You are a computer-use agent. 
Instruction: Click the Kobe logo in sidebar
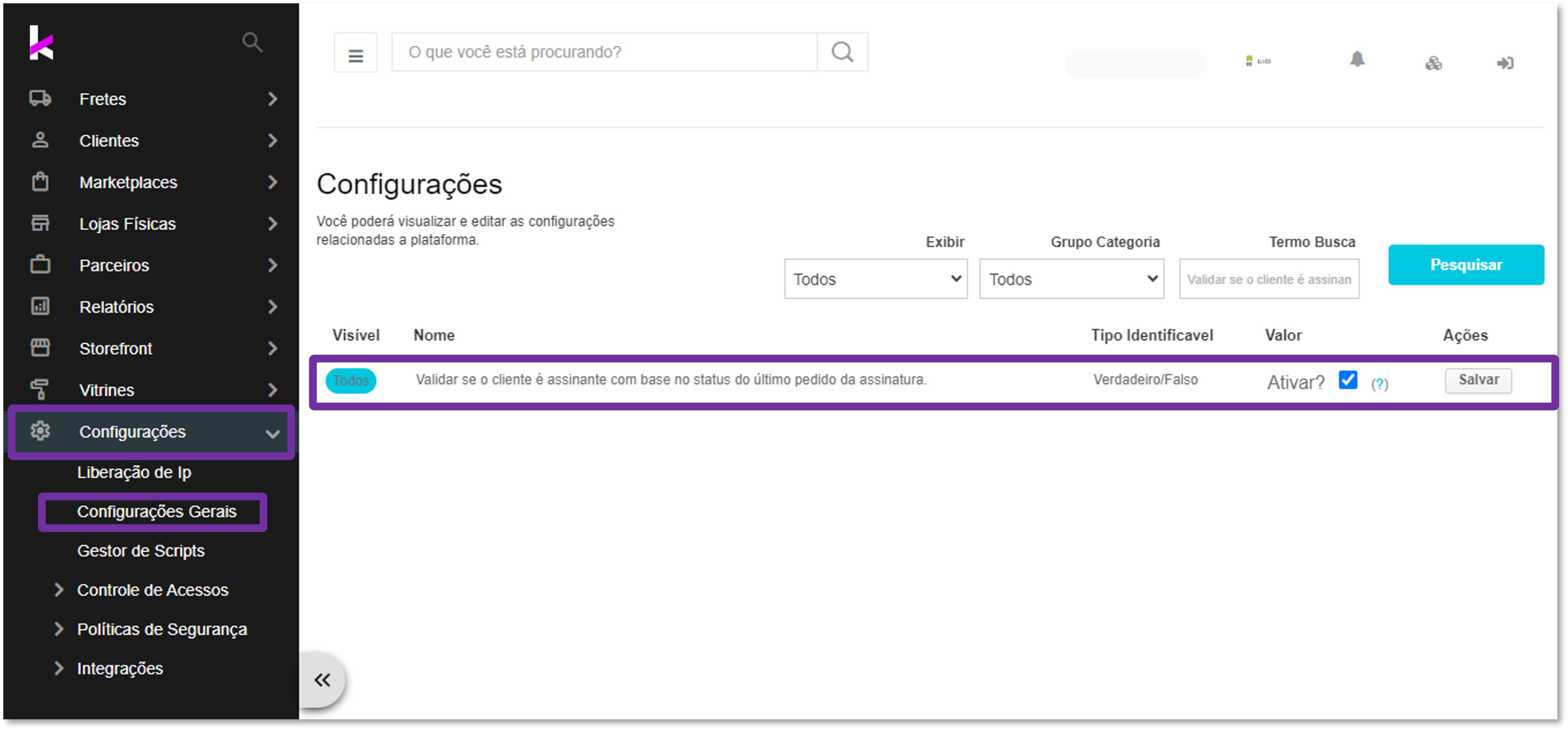(x=41, y=43)
